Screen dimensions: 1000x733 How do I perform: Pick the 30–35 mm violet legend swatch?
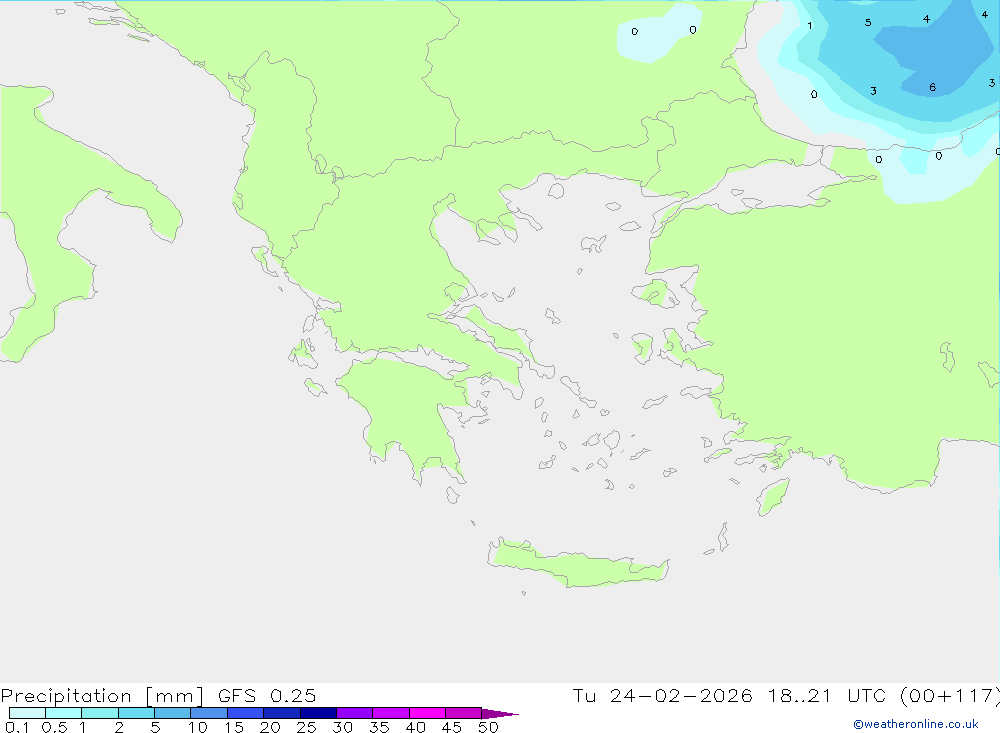[x=355, y=713]
